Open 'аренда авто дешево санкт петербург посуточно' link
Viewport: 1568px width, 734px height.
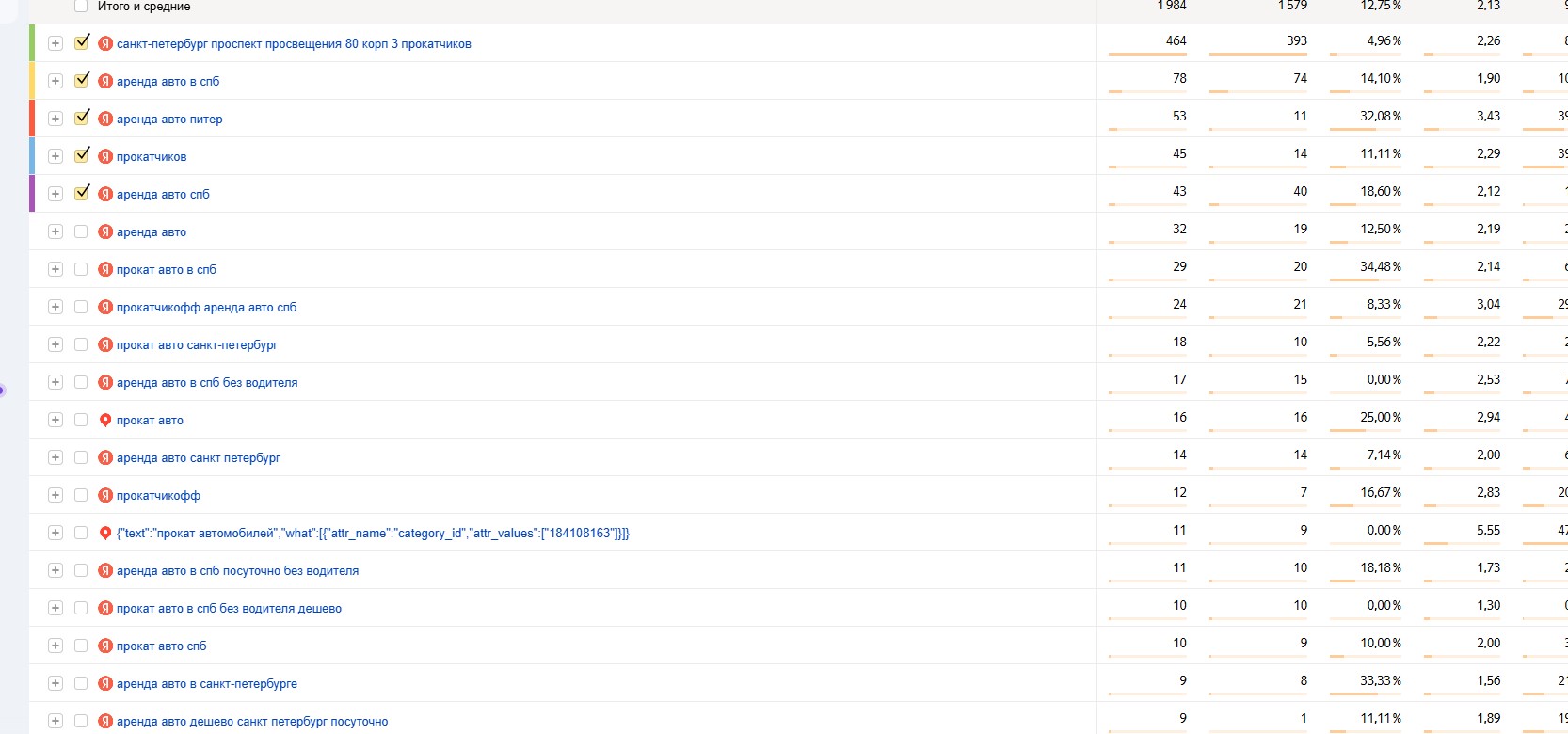(252, 721)
